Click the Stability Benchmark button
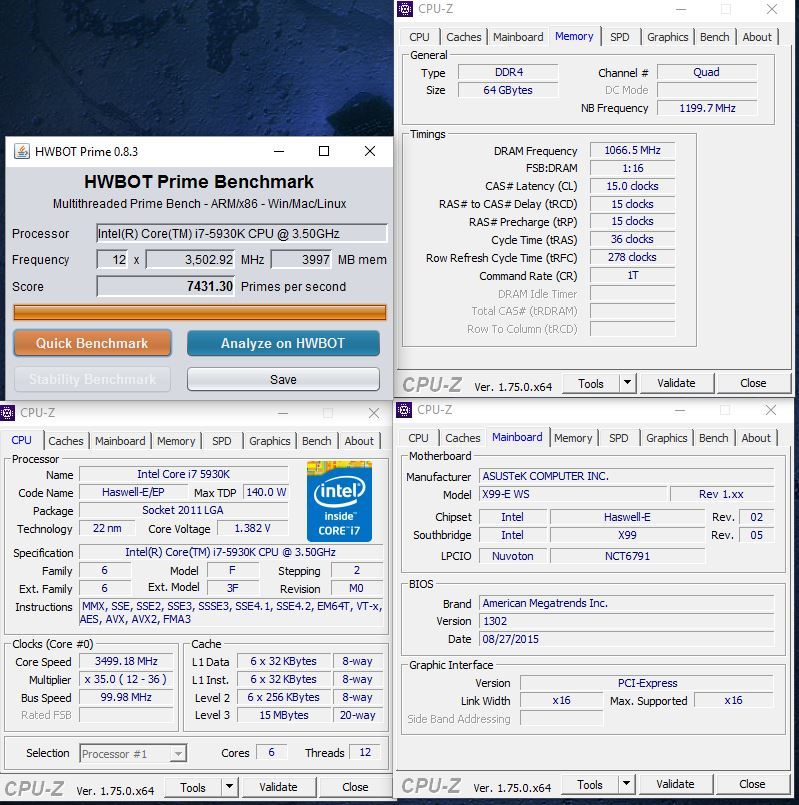 coord(92,379)
